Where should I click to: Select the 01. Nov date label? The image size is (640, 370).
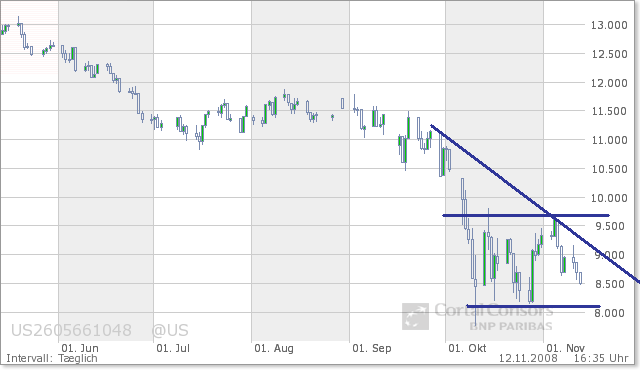click(x=566, y=348)
